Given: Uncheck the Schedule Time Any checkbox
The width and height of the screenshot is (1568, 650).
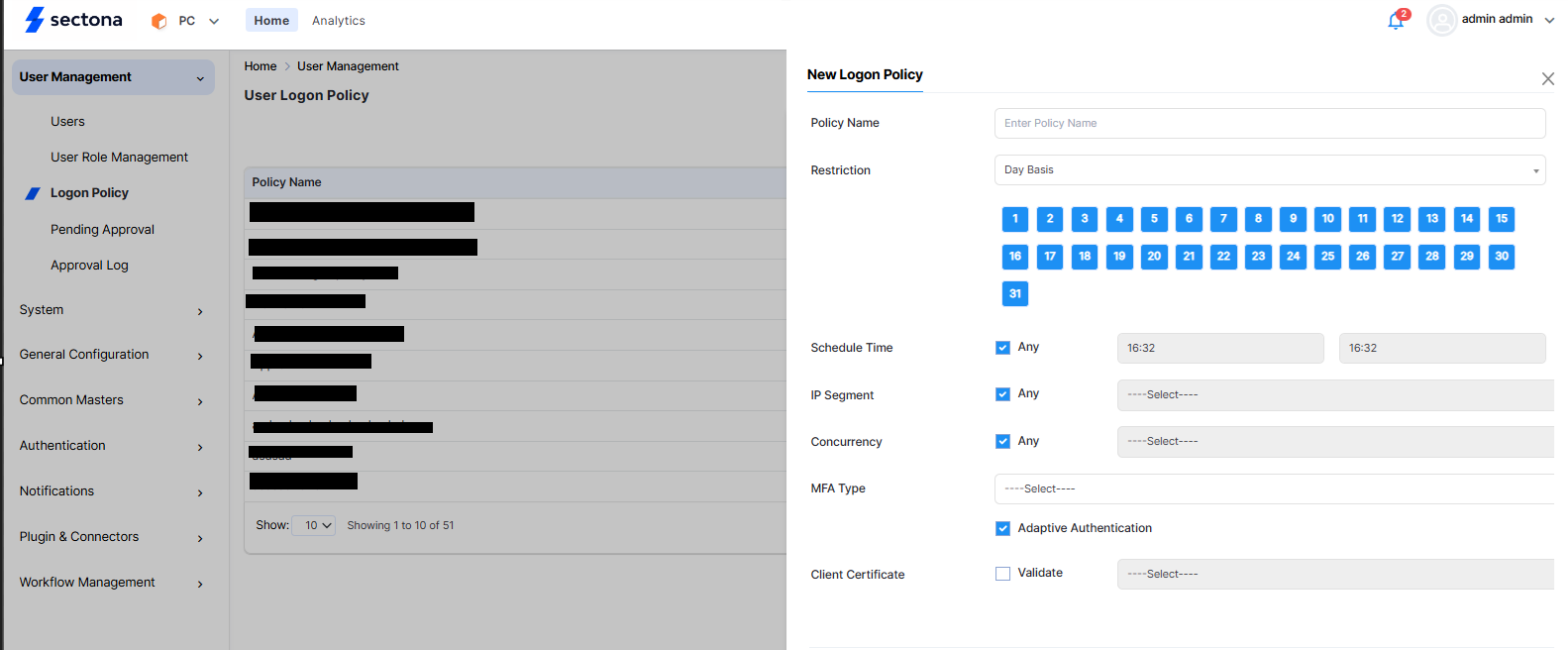Looking at the screenshot, I should [1002, 348].
